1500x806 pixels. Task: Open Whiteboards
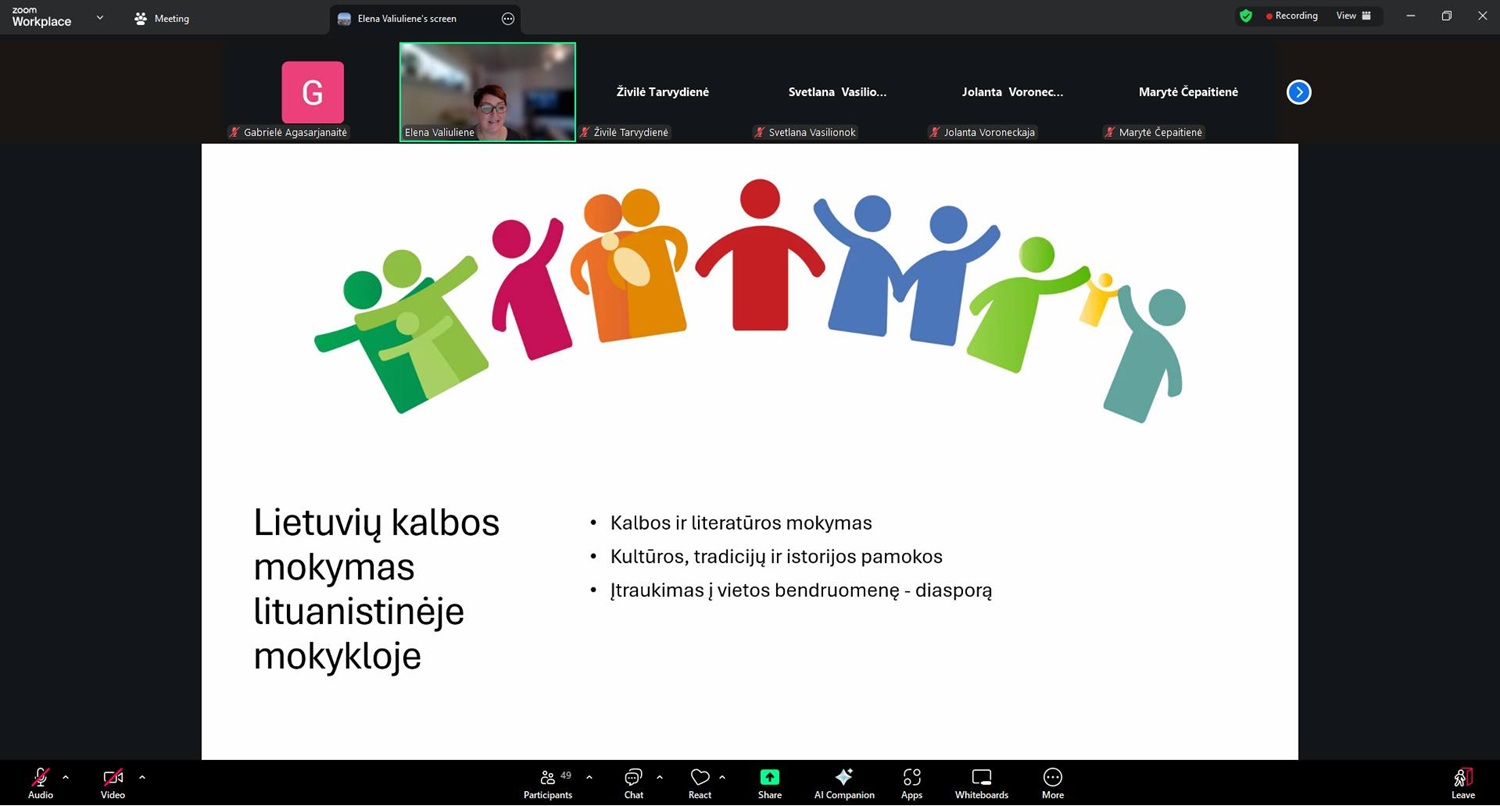pyautogui.click(x=981, y=783)
